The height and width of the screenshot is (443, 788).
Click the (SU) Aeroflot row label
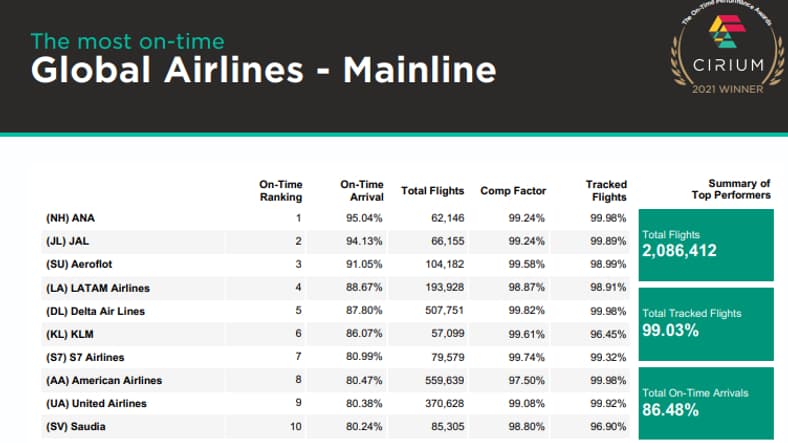(x=81, y=264)
